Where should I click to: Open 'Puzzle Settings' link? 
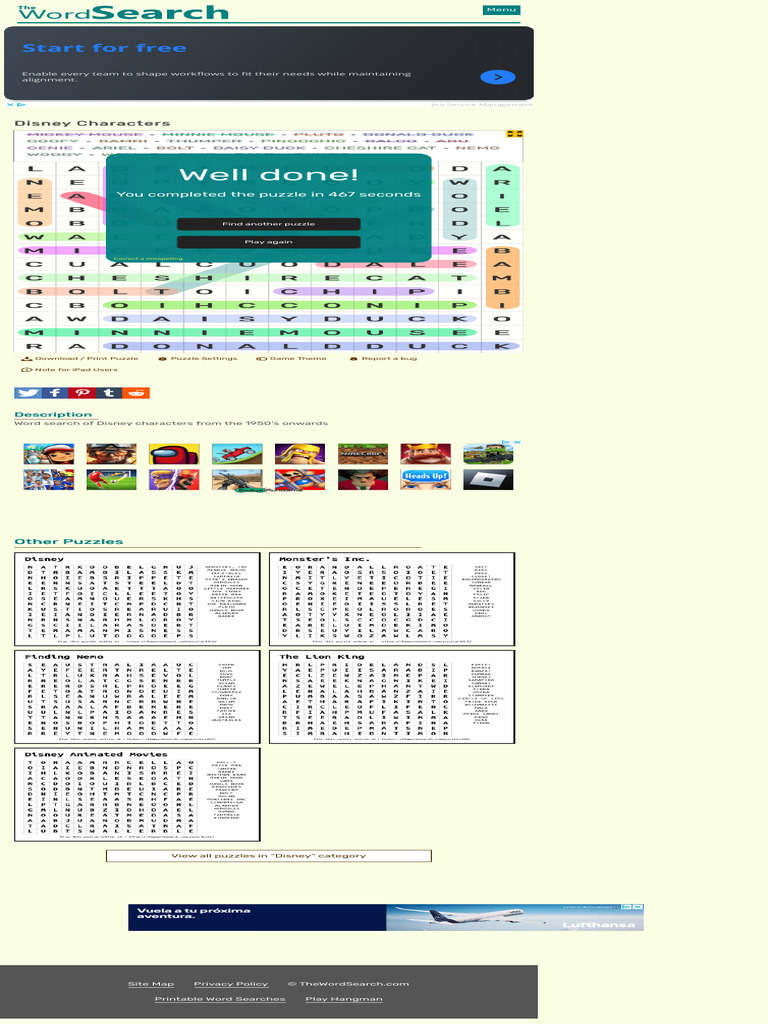click(204, 359)
